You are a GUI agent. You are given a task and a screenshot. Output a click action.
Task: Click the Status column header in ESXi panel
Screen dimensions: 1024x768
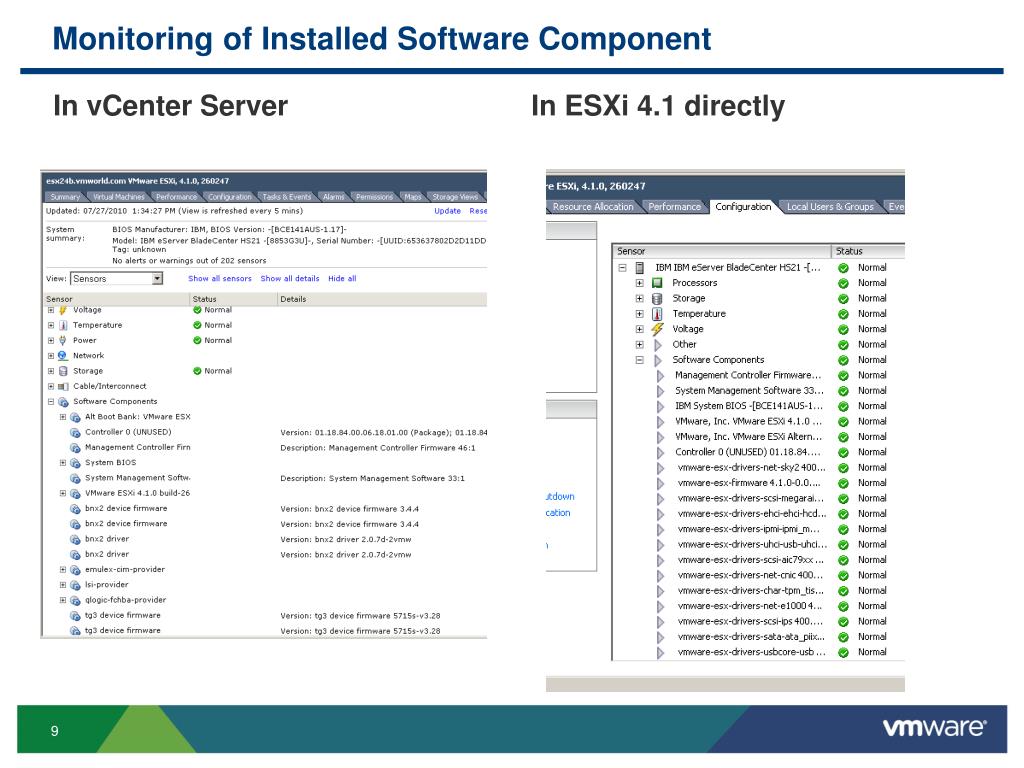tap(868, 251)
